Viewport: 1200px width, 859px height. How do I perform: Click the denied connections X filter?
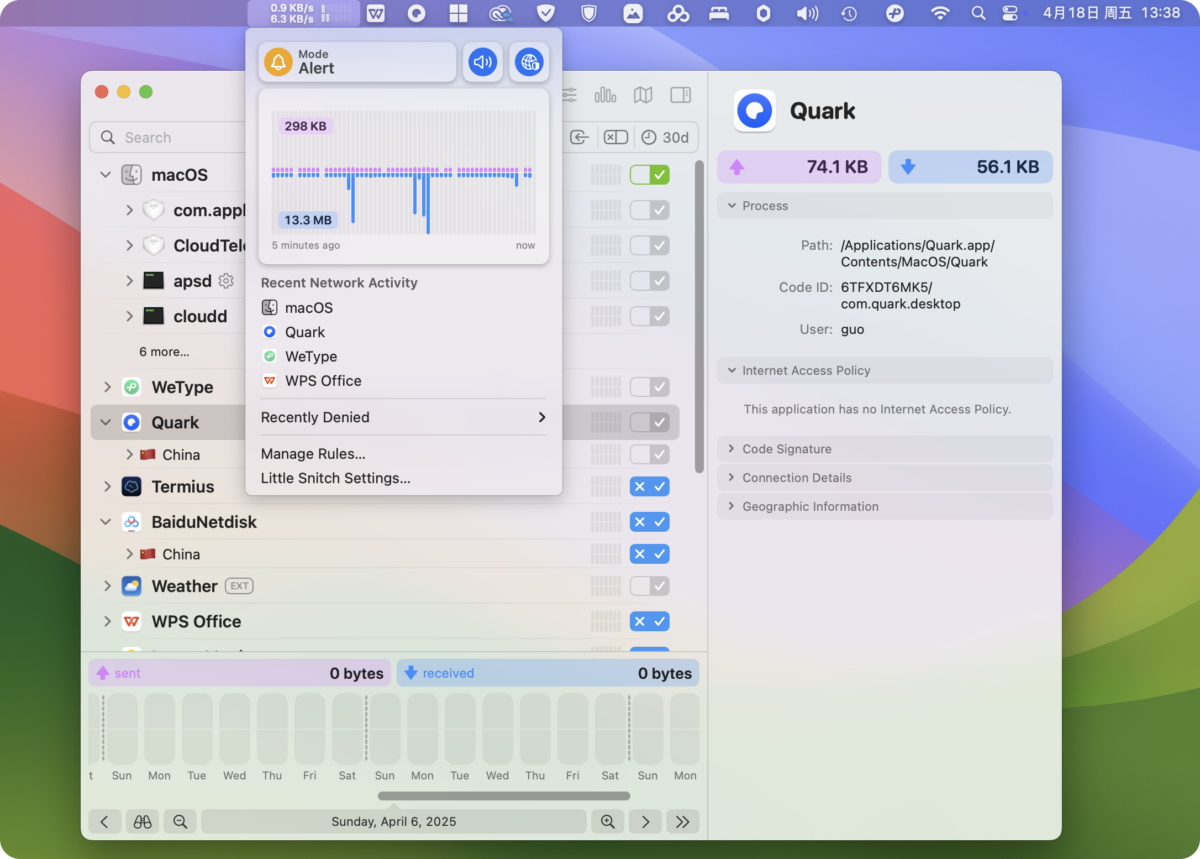(616, 137)
